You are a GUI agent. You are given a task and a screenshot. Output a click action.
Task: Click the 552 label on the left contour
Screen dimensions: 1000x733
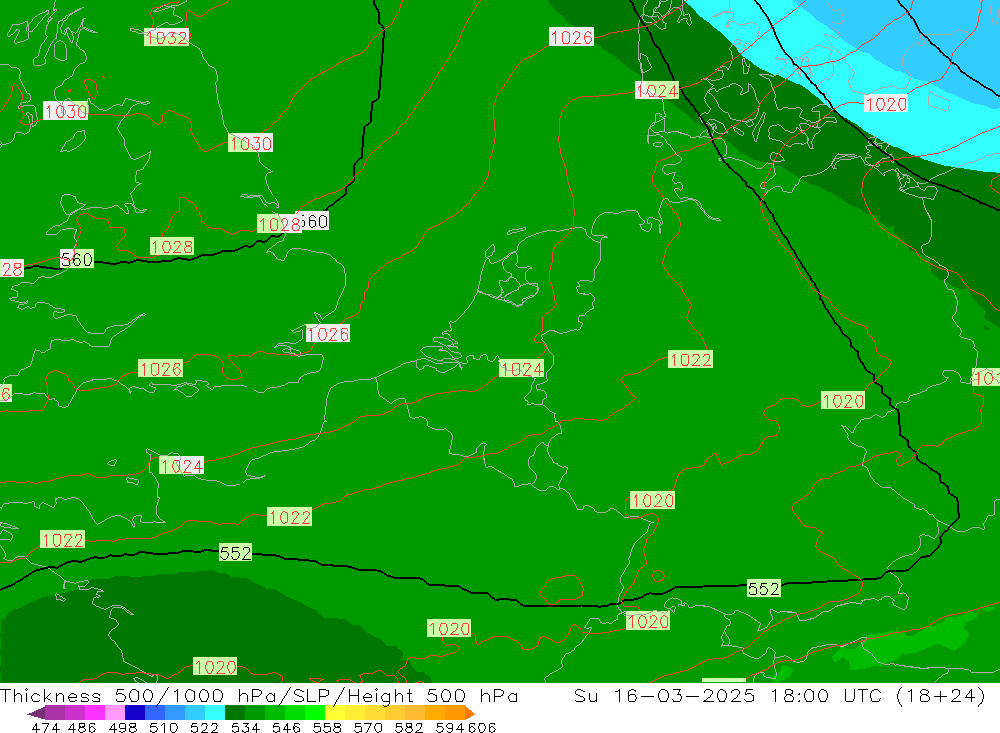(235, 552)
